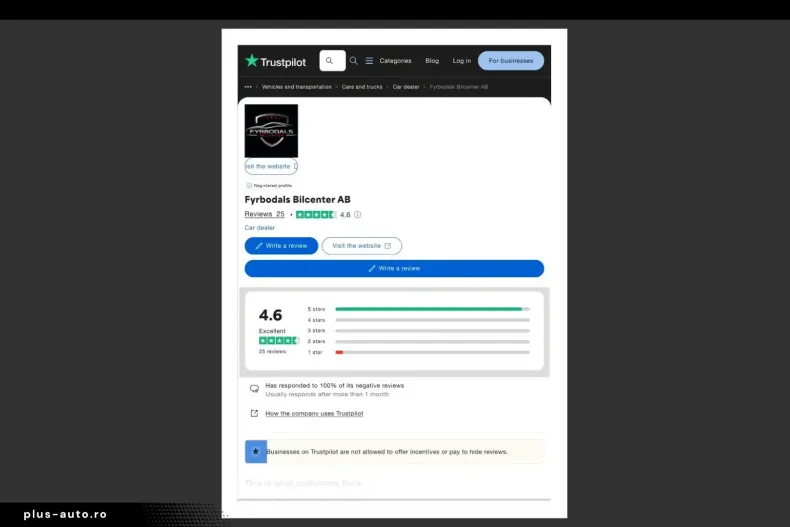Click the small blue Write a review button
The height and width of the screenshot is (527, 790).
coord(281,246)
